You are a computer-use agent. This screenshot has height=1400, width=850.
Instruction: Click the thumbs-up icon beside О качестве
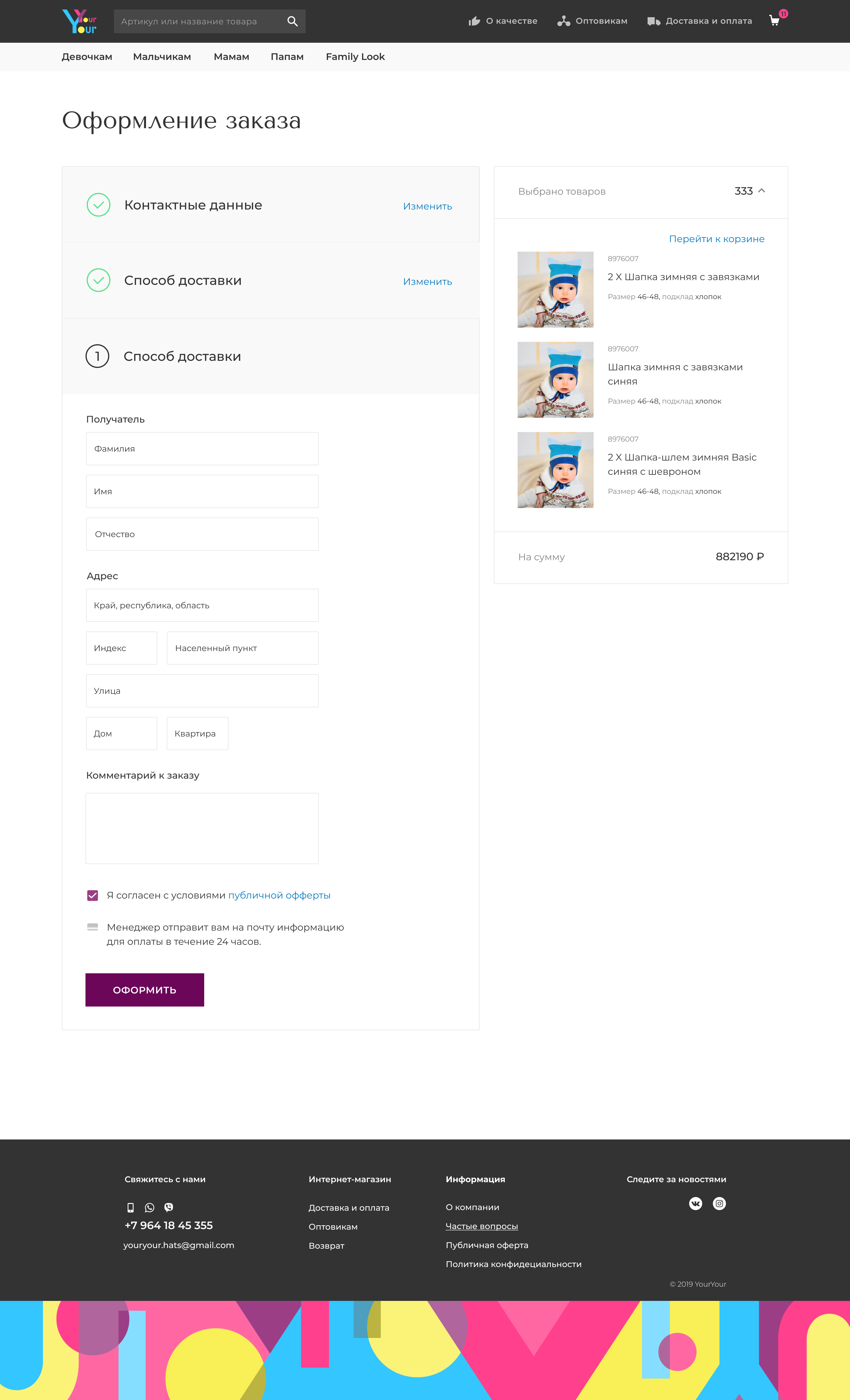click(x=474, y=22)
